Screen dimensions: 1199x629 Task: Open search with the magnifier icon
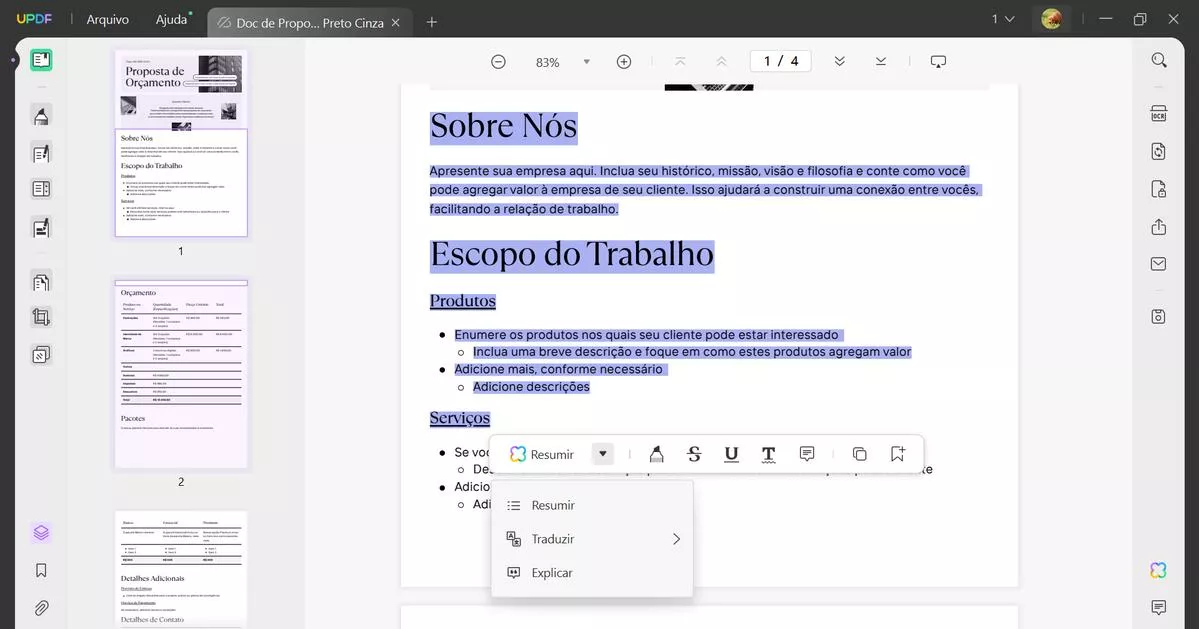tap(1157, 59)
